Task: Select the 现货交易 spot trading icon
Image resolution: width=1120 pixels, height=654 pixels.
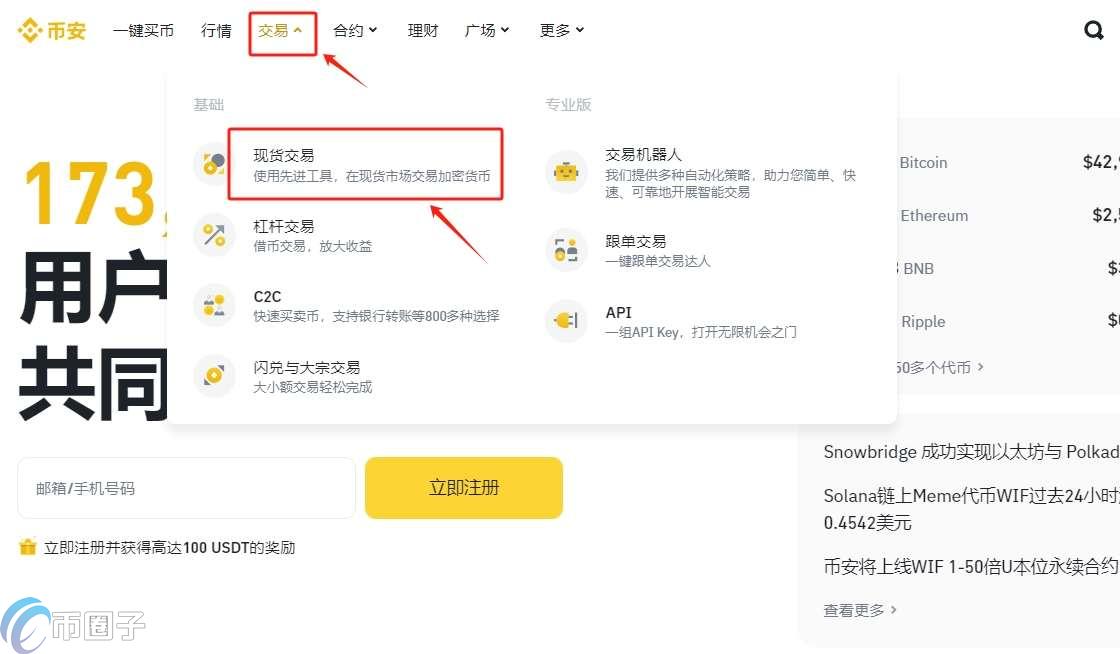Action: click(213, 165)
